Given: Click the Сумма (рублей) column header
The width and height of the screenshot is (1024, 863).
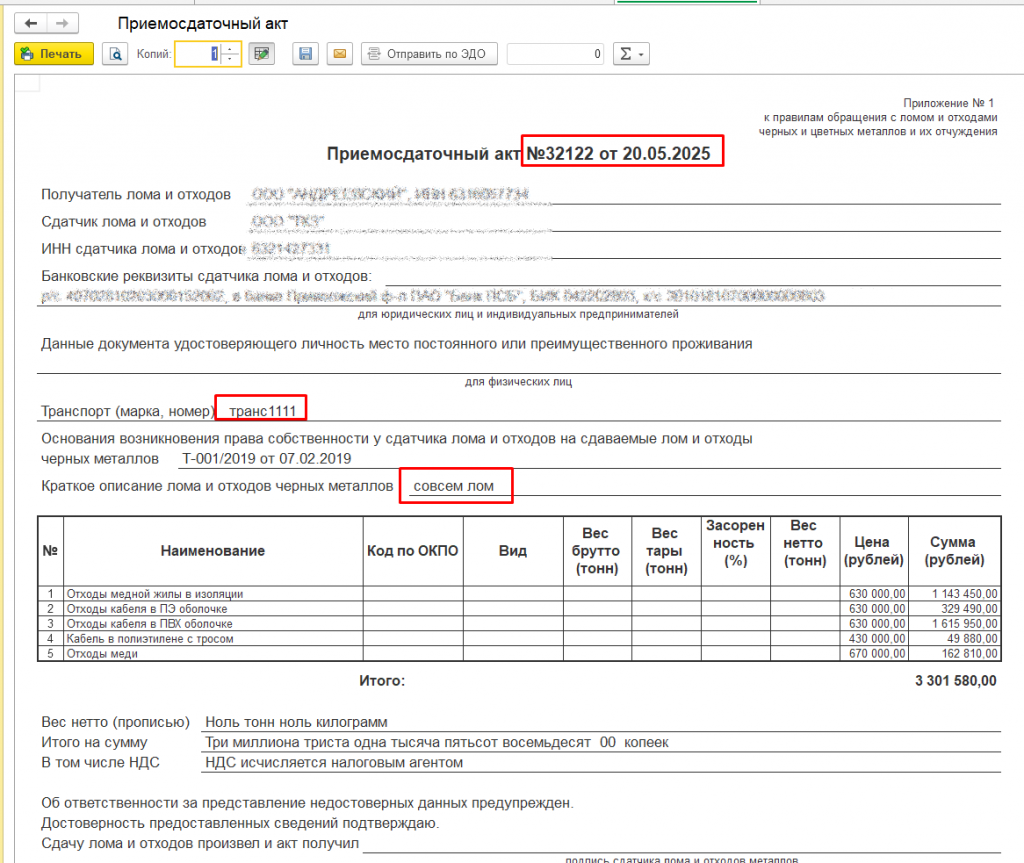Looking at the screenshot, I should (954, 551).
